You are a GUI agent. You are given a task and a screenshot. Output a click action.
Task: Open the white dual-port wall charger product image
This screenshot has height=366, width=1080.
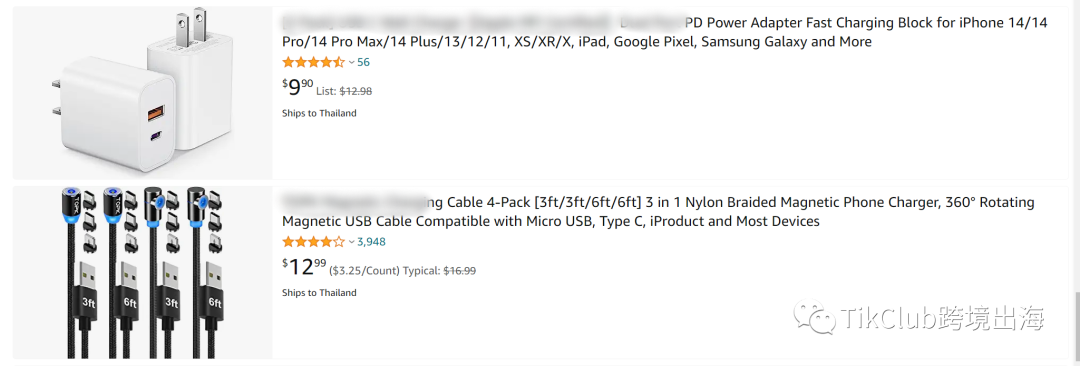tap(143, 92)
